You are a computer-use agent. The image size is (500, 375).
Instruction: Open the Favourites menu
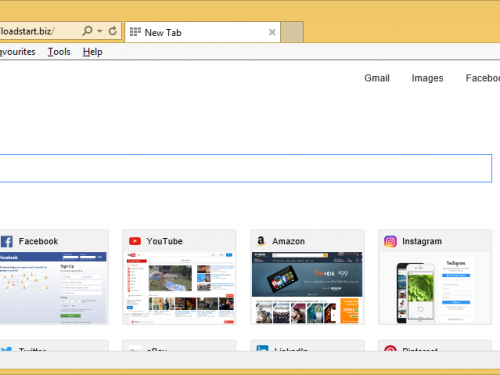(x=18, y=52)
